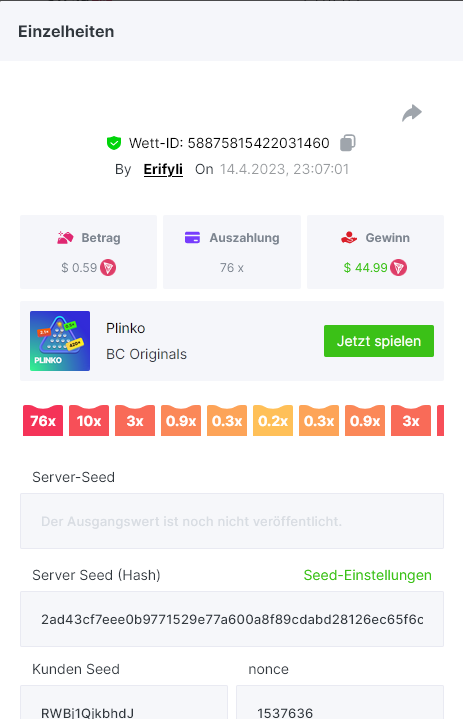
Task: Open the Seed-Einstellungen link
Action: pos(368,575)
